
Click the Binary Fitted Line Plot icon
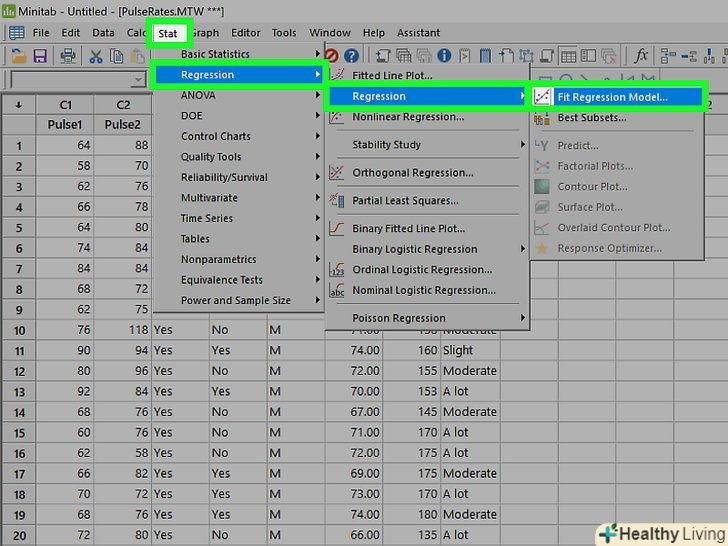[x=337, y=229]
